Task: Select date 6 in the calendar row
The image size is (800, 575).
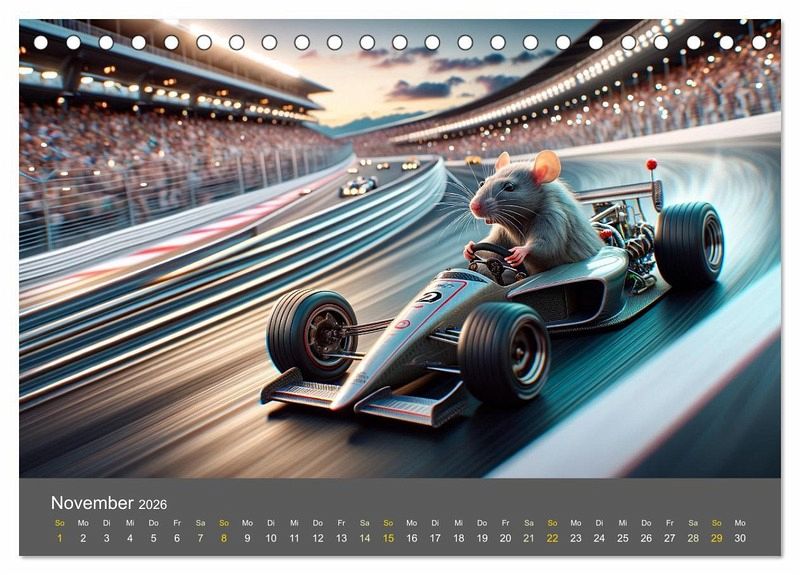Action: tap(177, 538)
